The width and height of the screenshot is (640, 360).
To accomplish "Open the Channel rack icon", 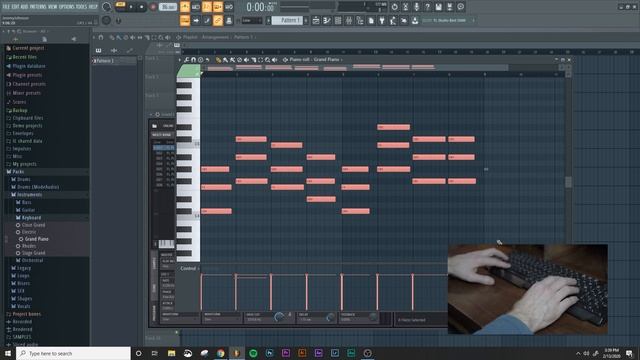I will (338, 20).
